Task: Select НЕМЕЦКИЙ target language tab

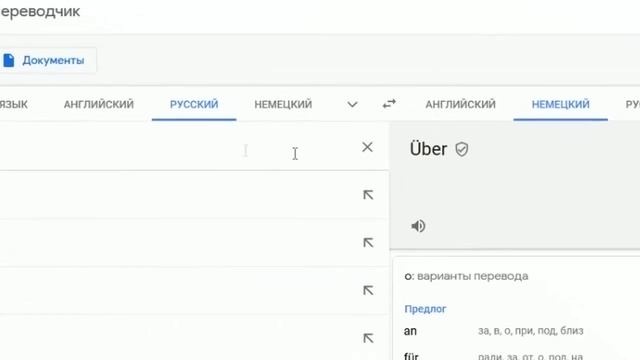Action: (x=560, y=104)
